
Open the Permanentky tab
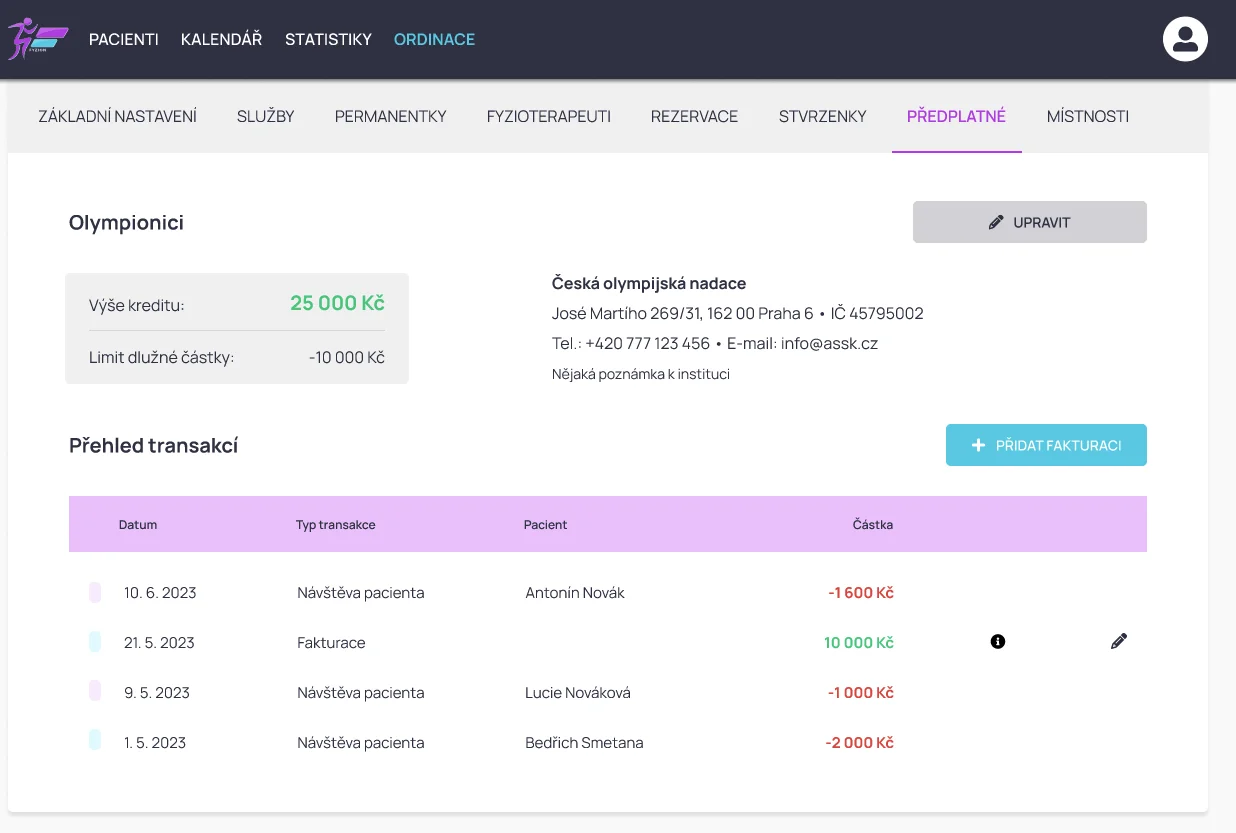pos(390,117)
